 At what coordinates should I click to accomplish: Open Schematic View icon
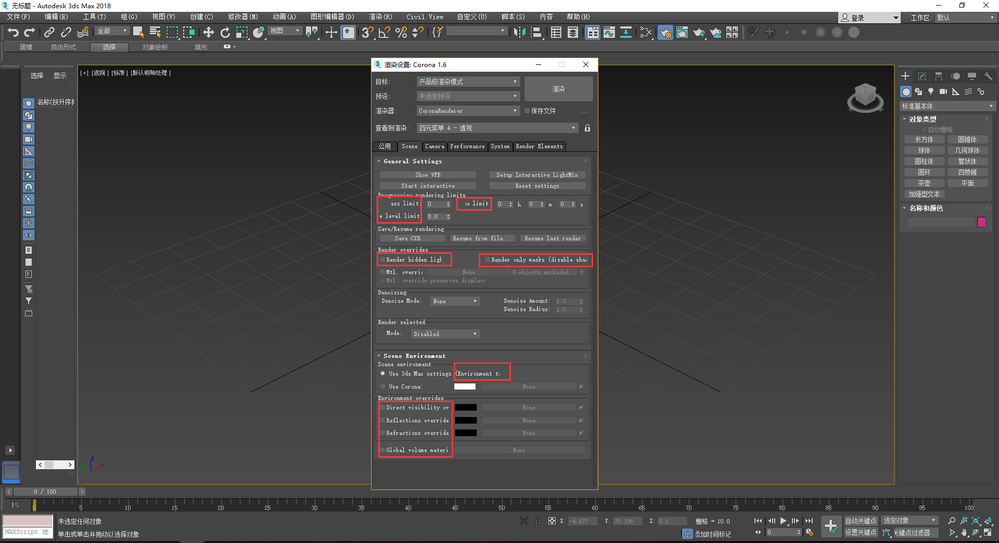click(x=626, y=32)
